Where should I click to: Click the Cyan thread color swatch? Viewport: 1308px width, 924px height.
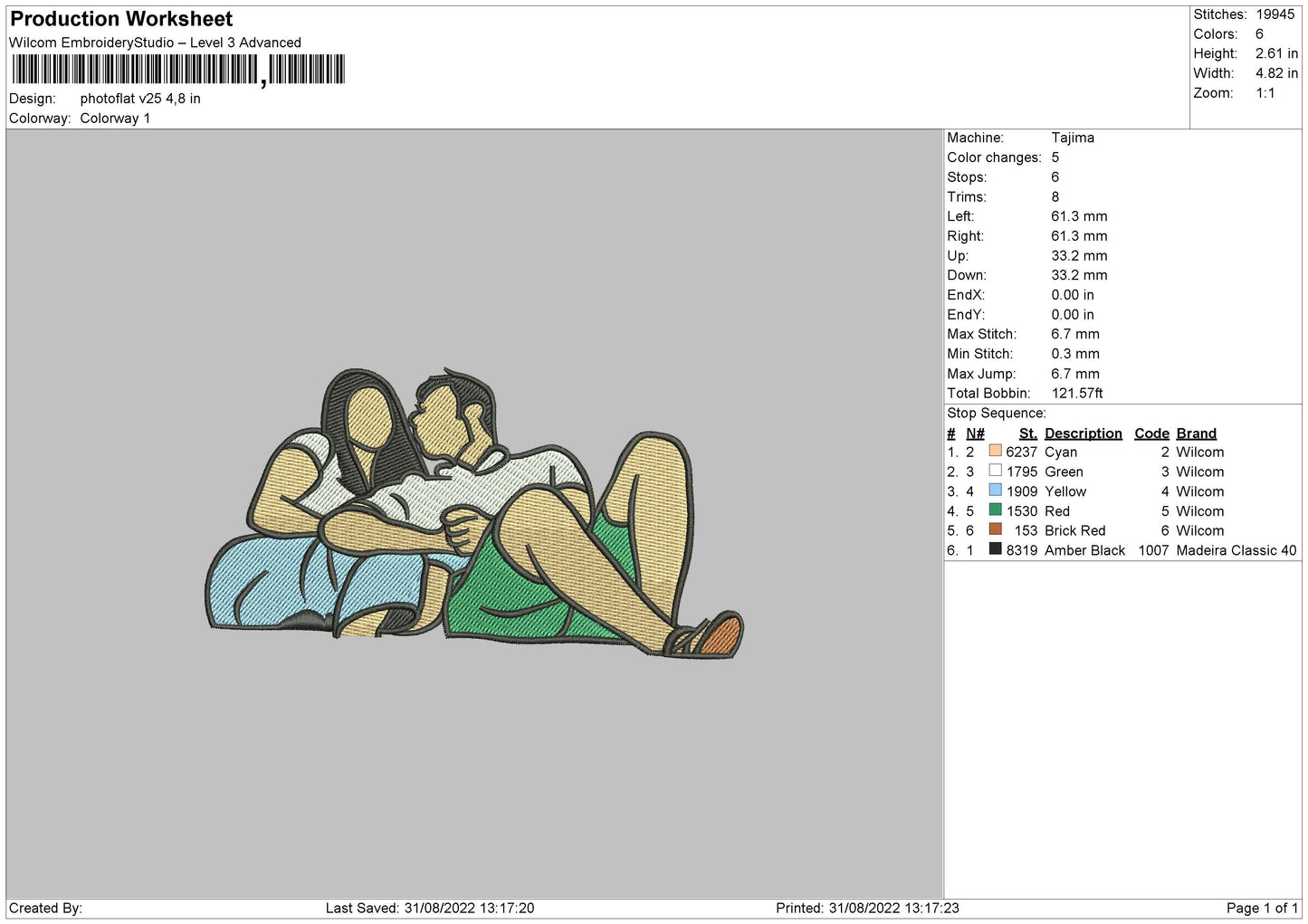click(x=996, y=451)
